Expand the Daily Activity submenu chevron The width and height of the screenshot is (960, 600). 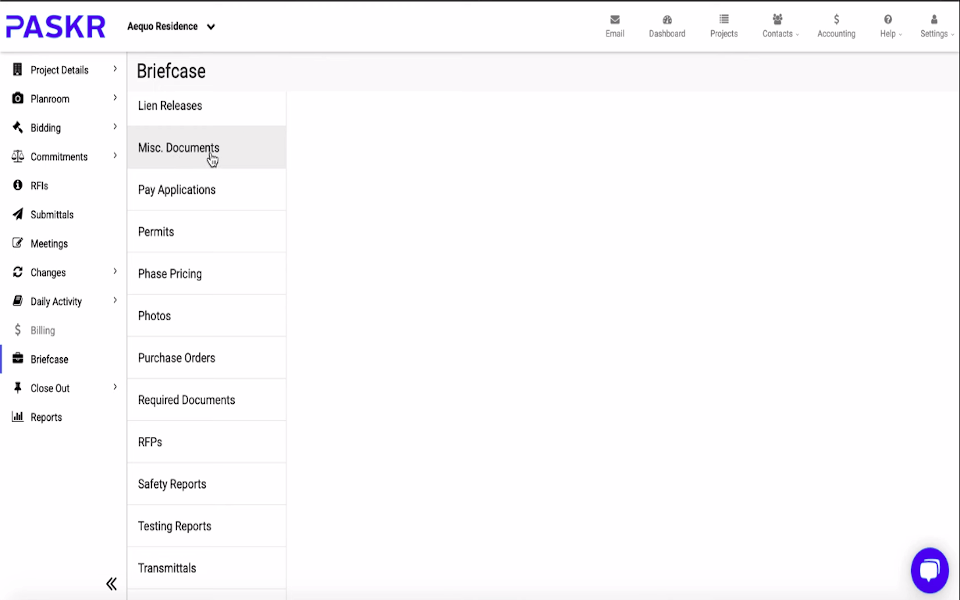[114, 300]
